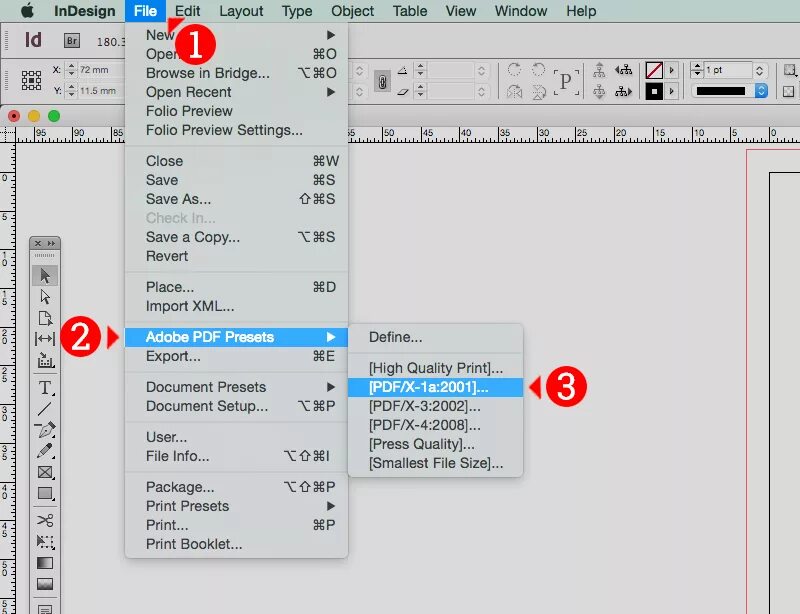Viewport: 800px width, 614px height.
Task: Click the stroke weight 1 pt field
Action: 728,70
